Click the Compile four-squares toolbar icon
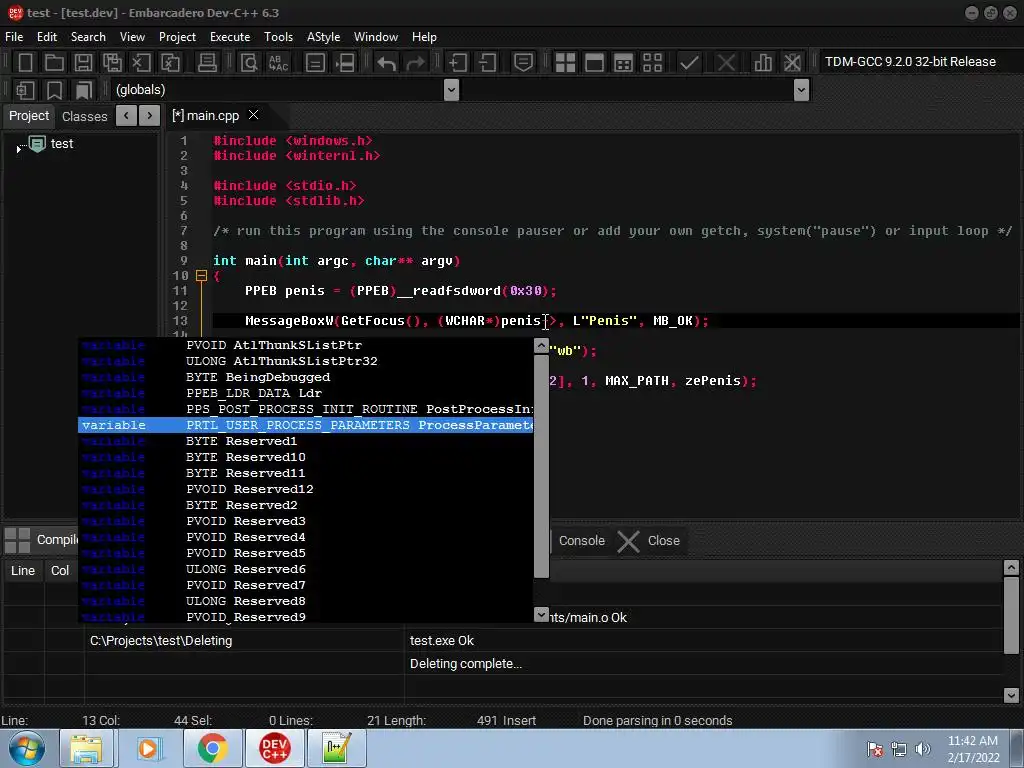This screenshot has height=768, width=1024. (x=566, y=63)
